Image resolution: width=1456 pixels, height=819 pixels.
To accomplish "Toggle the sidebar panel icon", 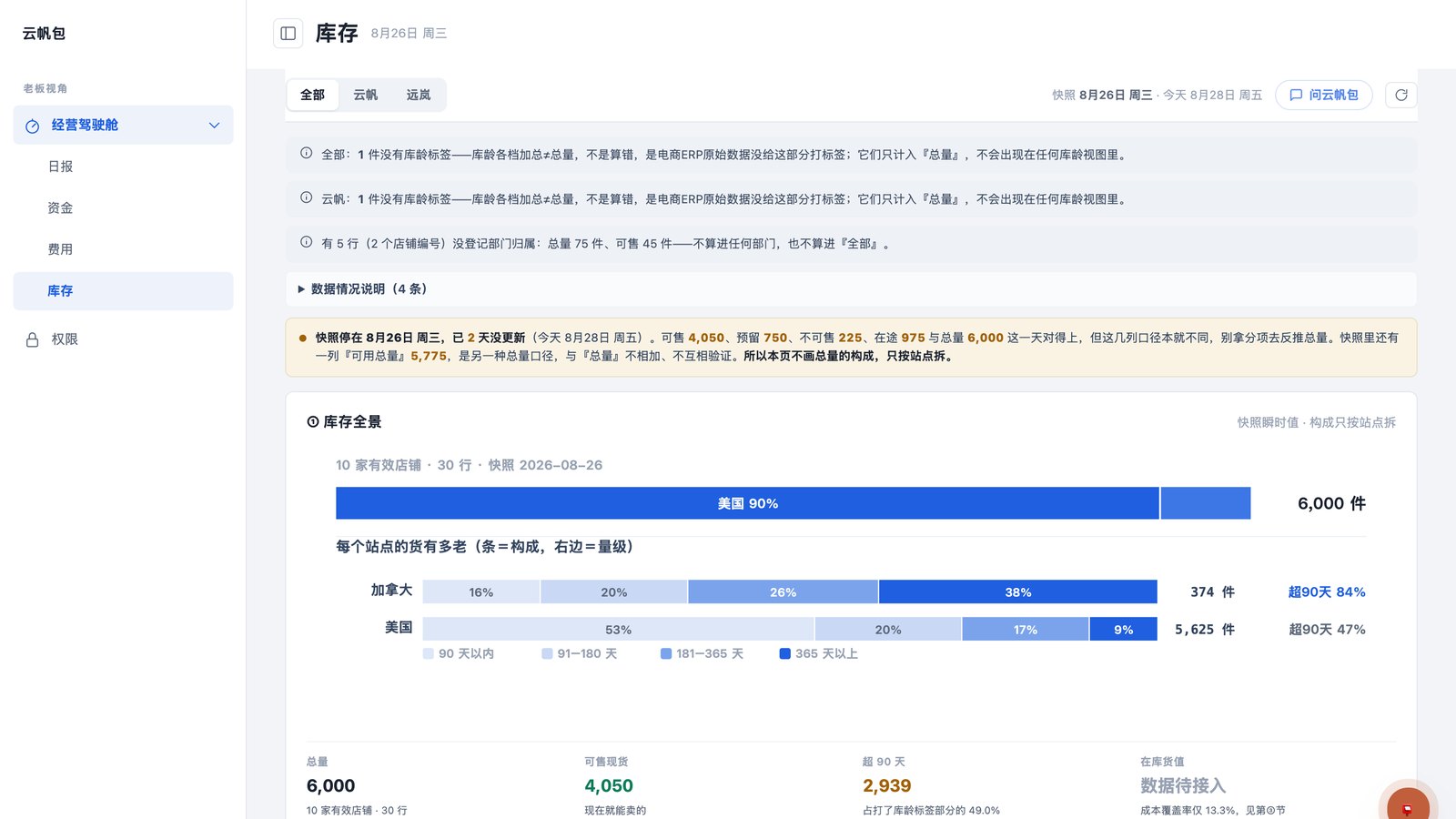I will [288, 34].
